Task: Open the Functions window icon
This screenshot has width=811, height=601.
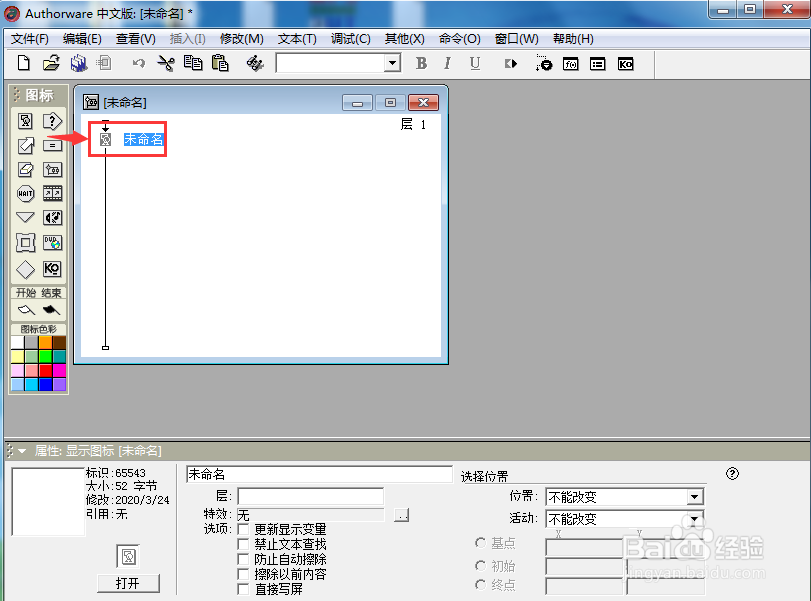Action: (x=570, y=64)
